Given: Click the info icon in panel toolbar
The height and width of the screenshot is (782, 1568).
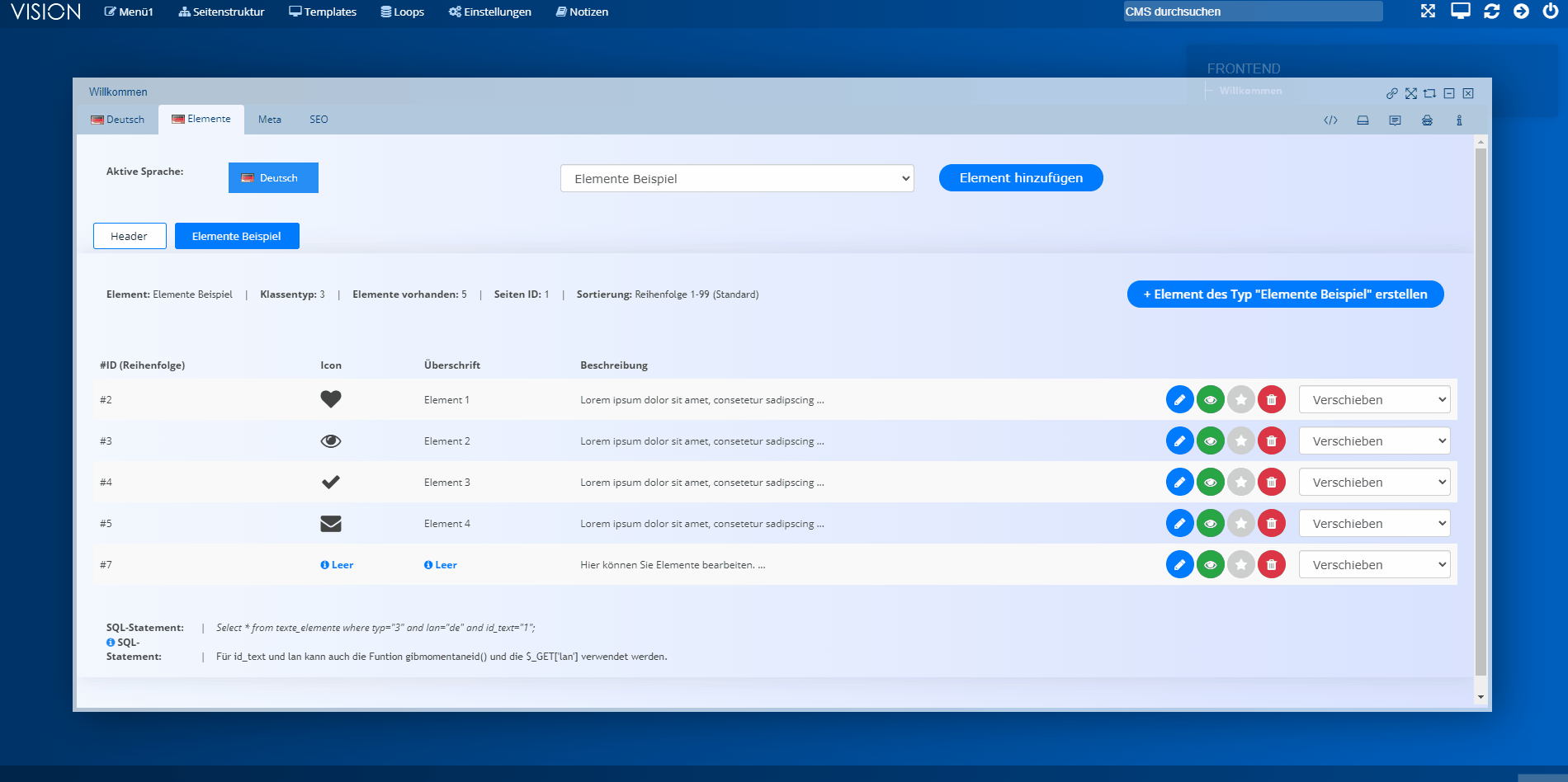Looking at the screenshot, I should tap(1459, 120).
